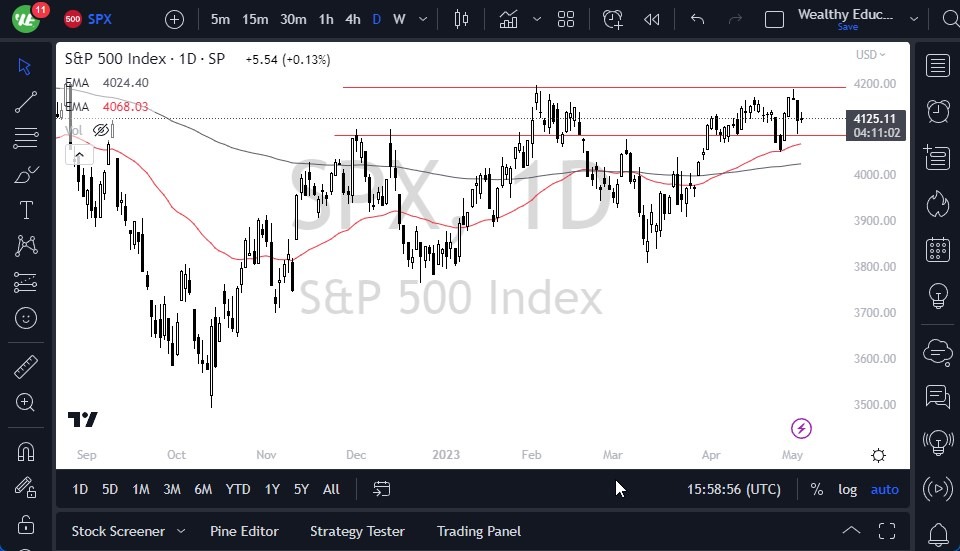The height and width of the screenshot is (551, 960).
Task: Open the hotlists flame icon
Action: tap(938, 204)
